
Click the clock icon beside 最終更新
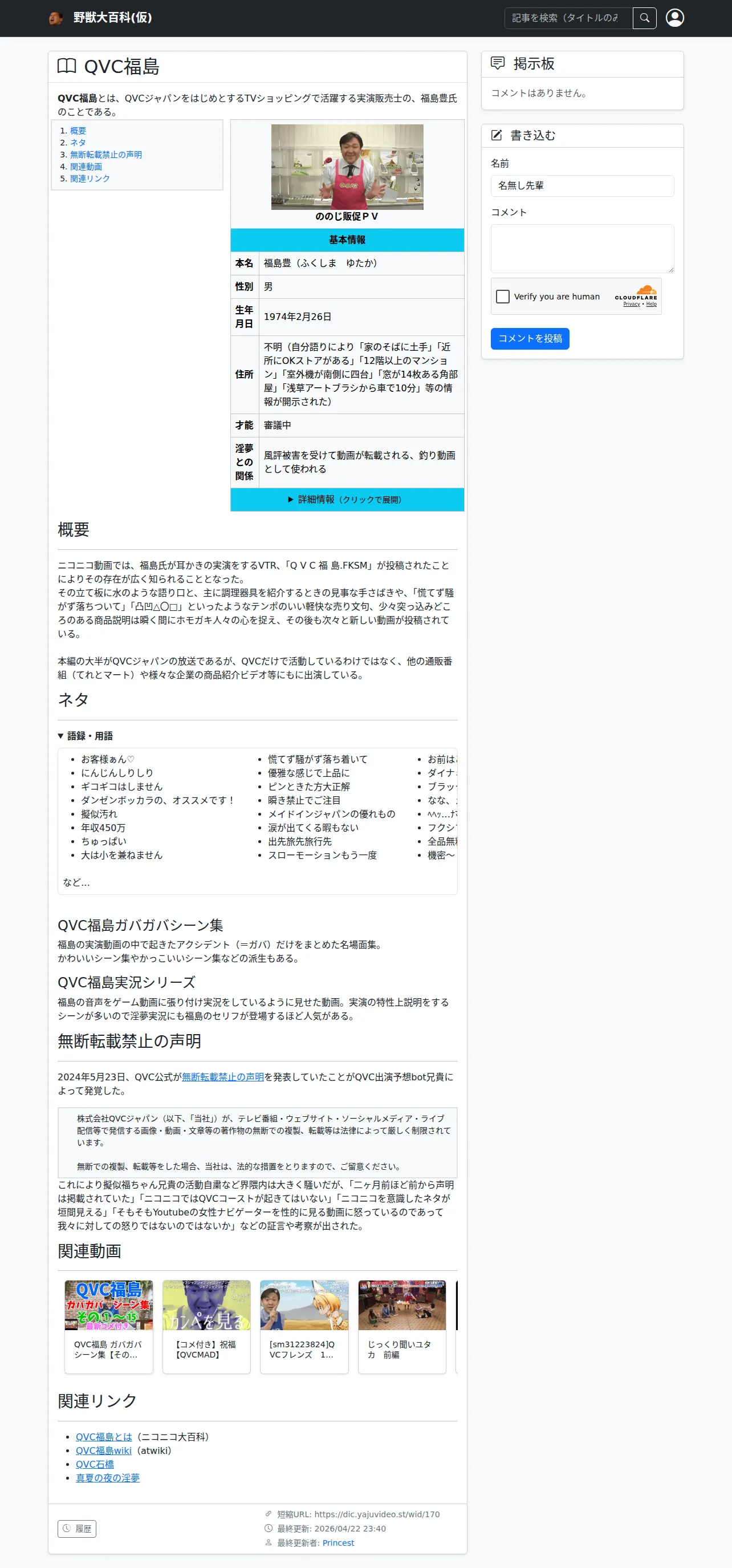click(x=269, y=1528)
